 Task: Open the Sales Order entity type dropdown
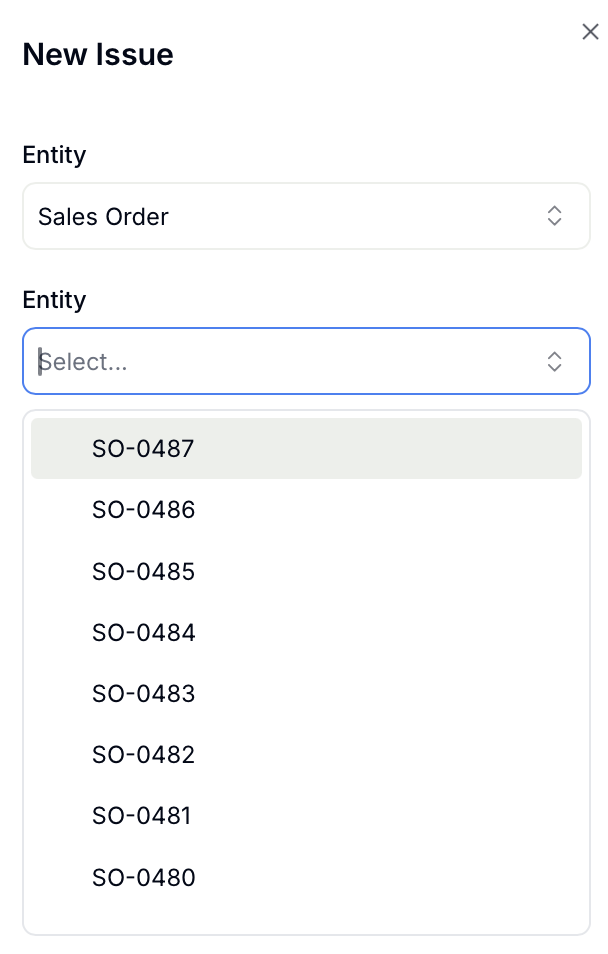point(306,216)
